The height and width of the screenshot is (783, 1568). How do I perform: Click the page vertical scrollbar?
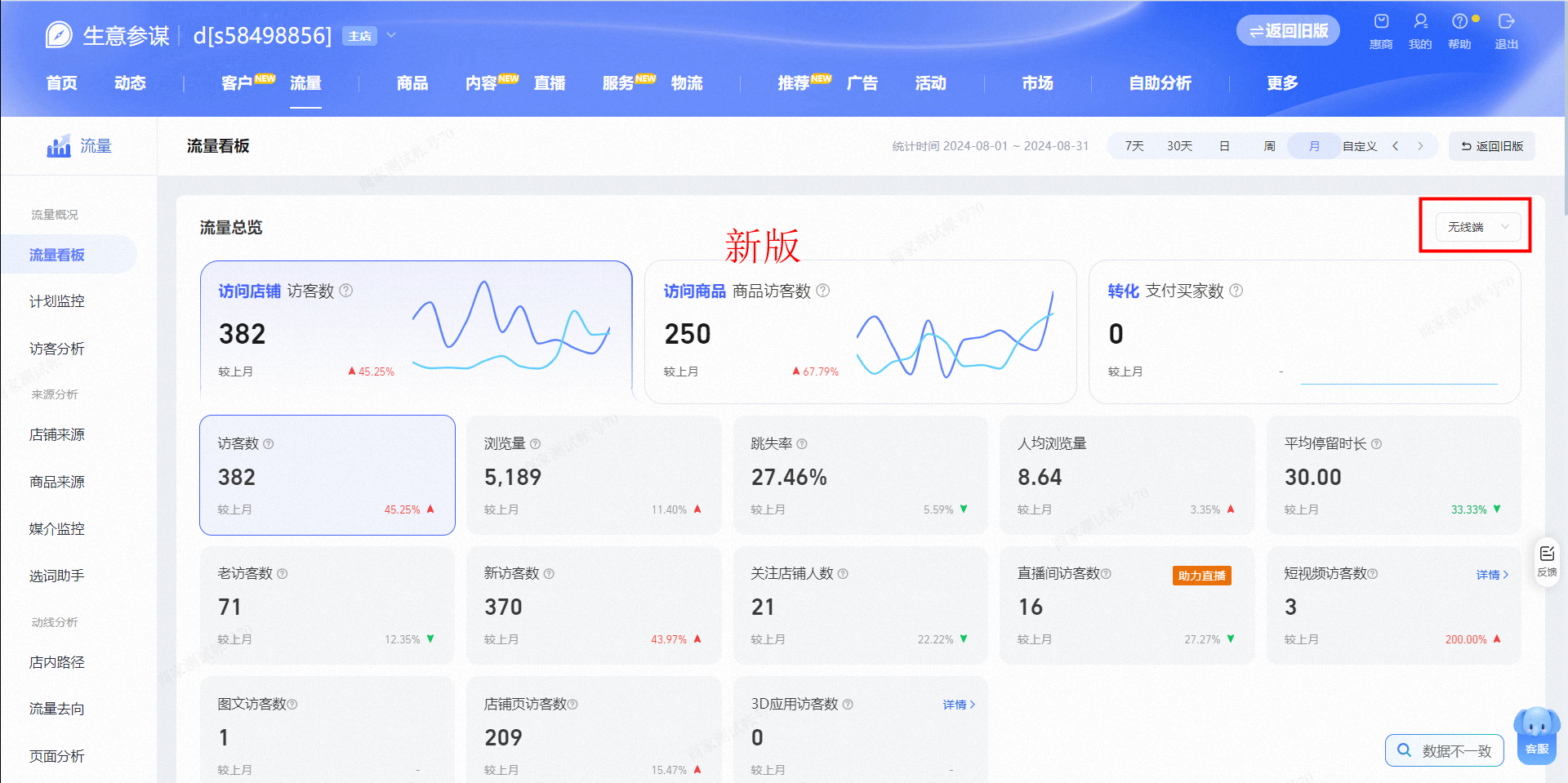(1564, 106)
